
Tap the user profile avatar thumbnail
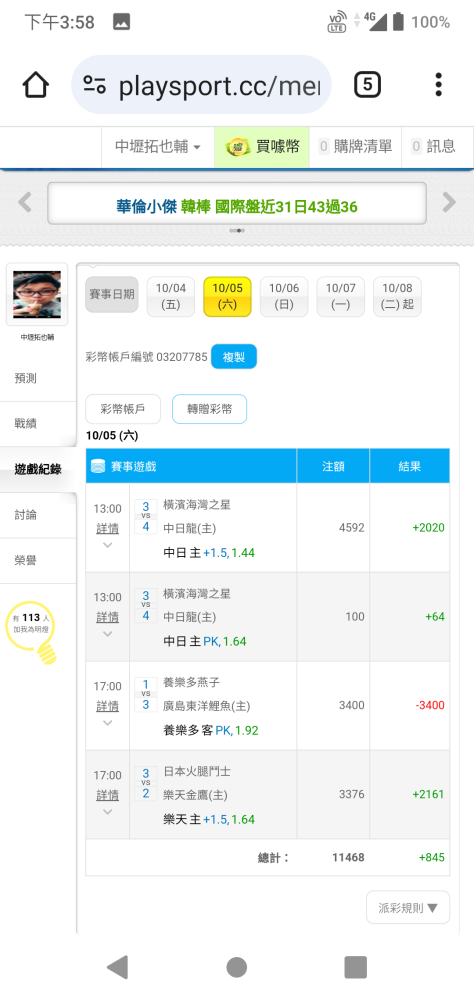(37, 295)
